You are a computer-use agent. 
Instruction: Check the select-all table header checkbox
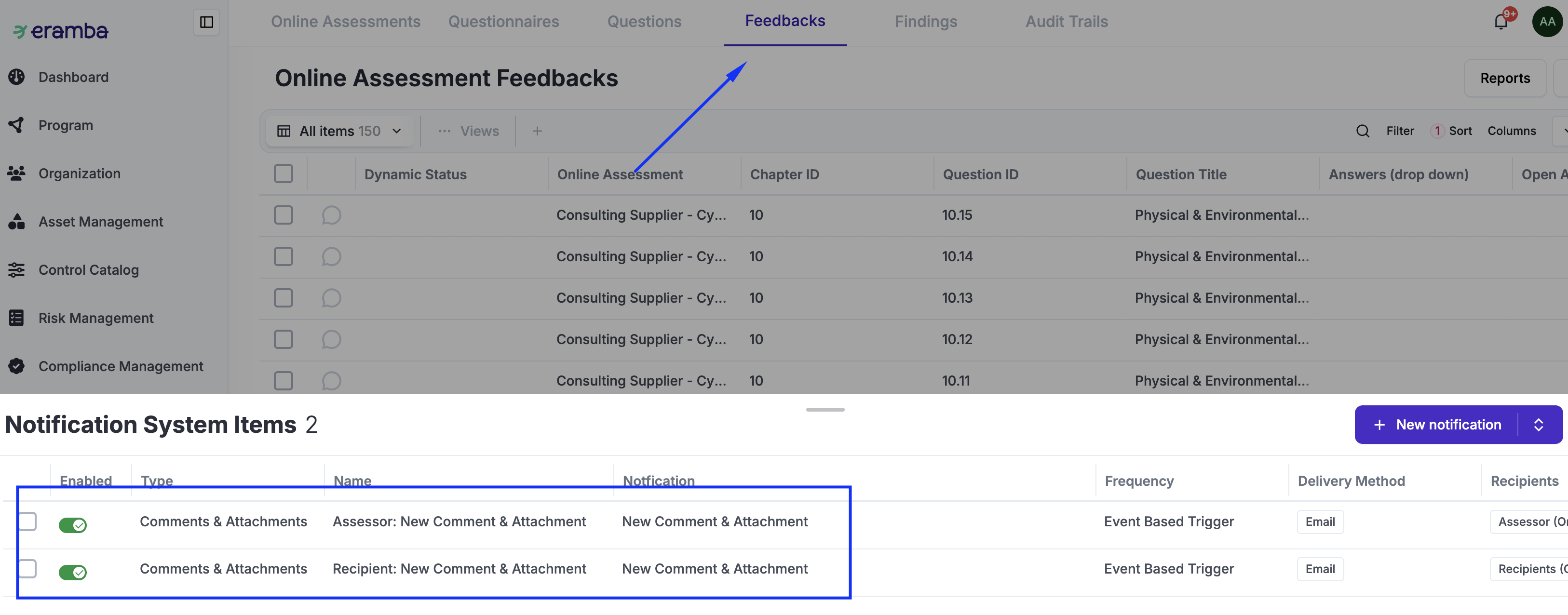point(283,174)
